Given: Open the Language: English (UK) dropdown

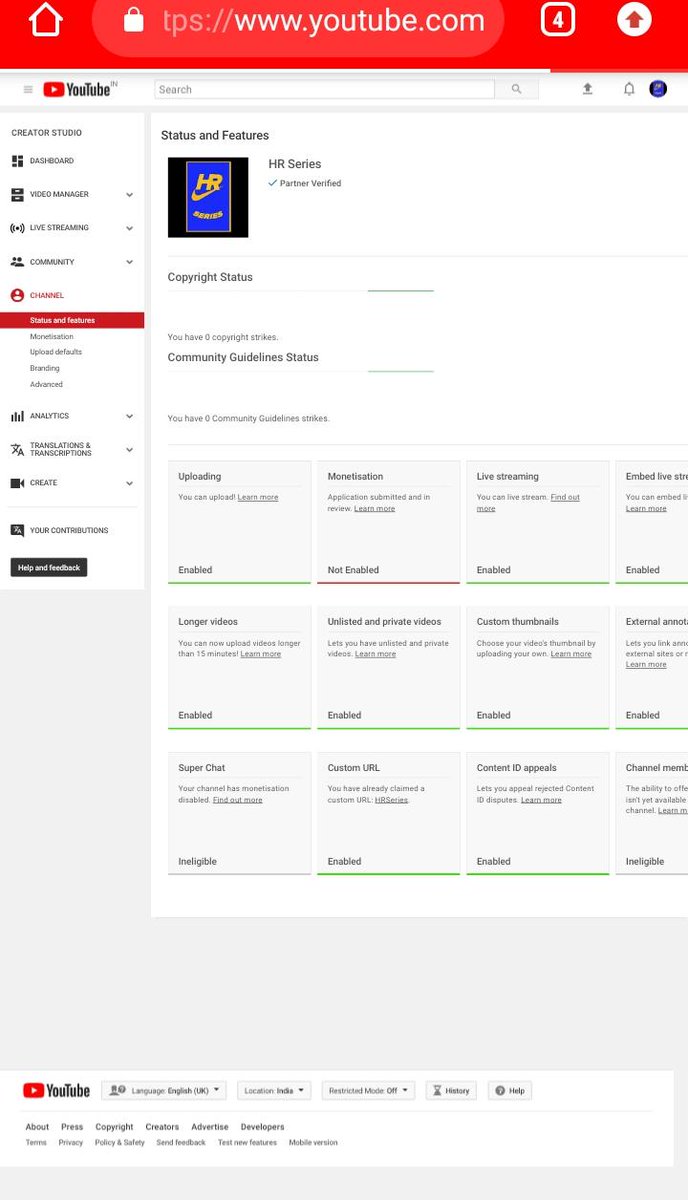Looking at the screenshot, I should pos(164,1091).
